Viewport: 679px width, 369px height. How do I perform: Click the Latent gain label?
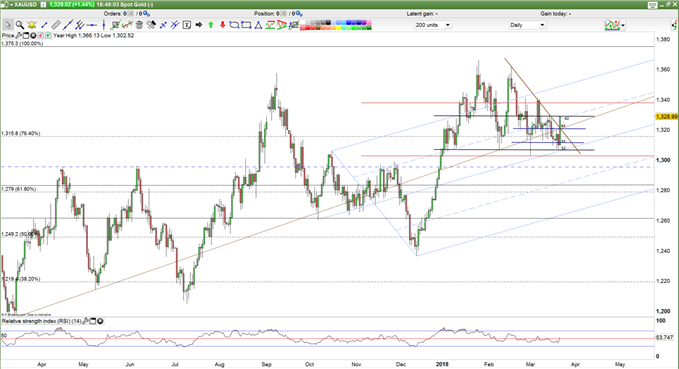[x=422, y=14]
